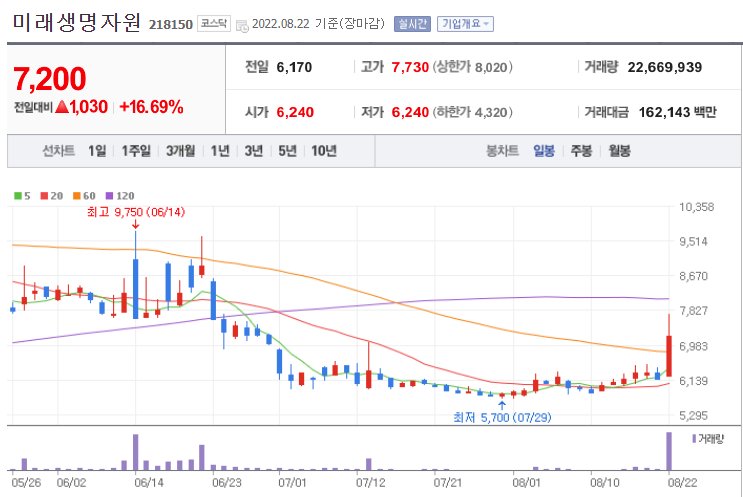Screen dimensions: 743x497
Task: Select the 10년 line chart tab
Action: click(324, 151)
